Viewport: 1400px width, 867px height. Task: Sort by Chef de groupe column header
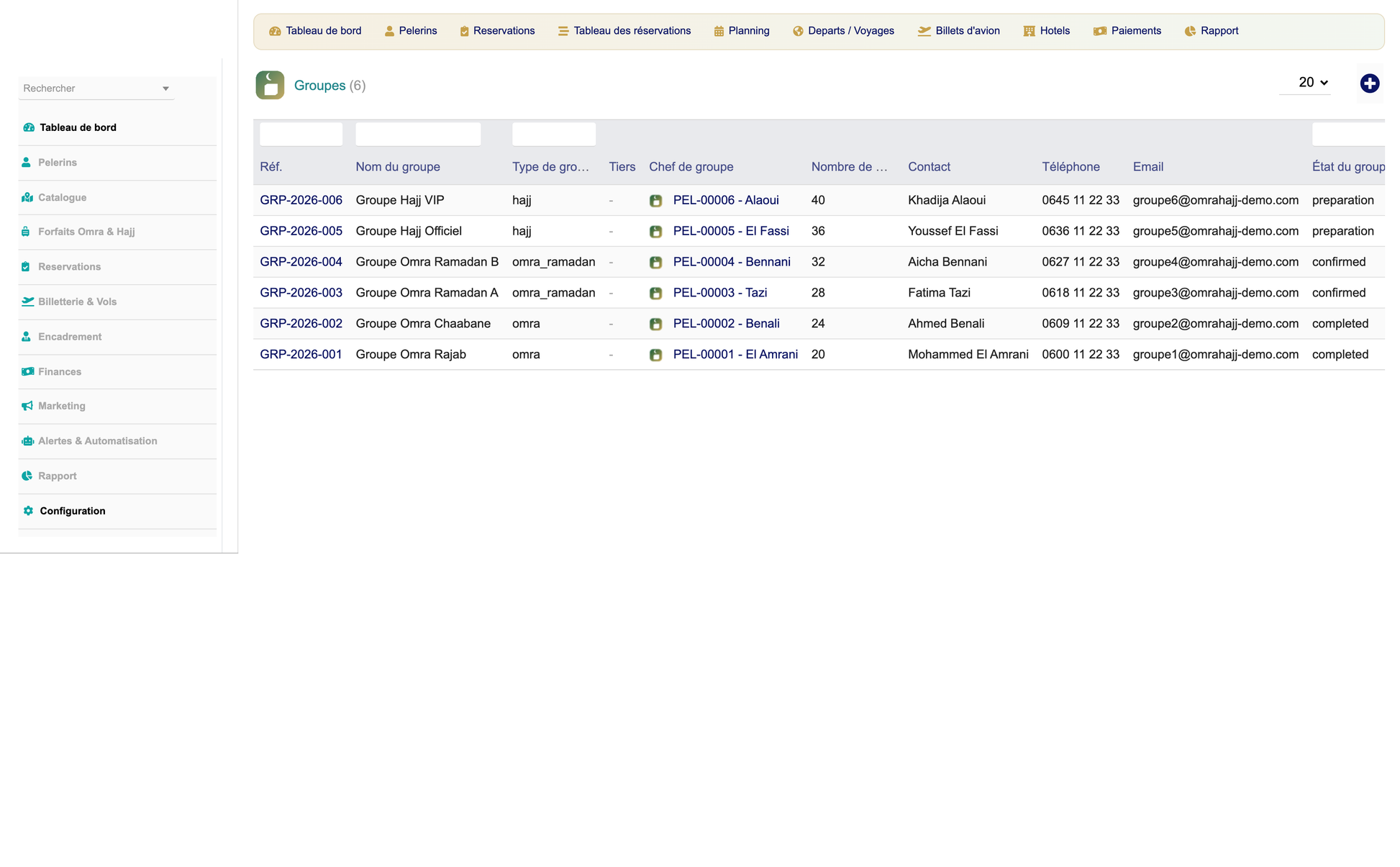coord(691,167)
